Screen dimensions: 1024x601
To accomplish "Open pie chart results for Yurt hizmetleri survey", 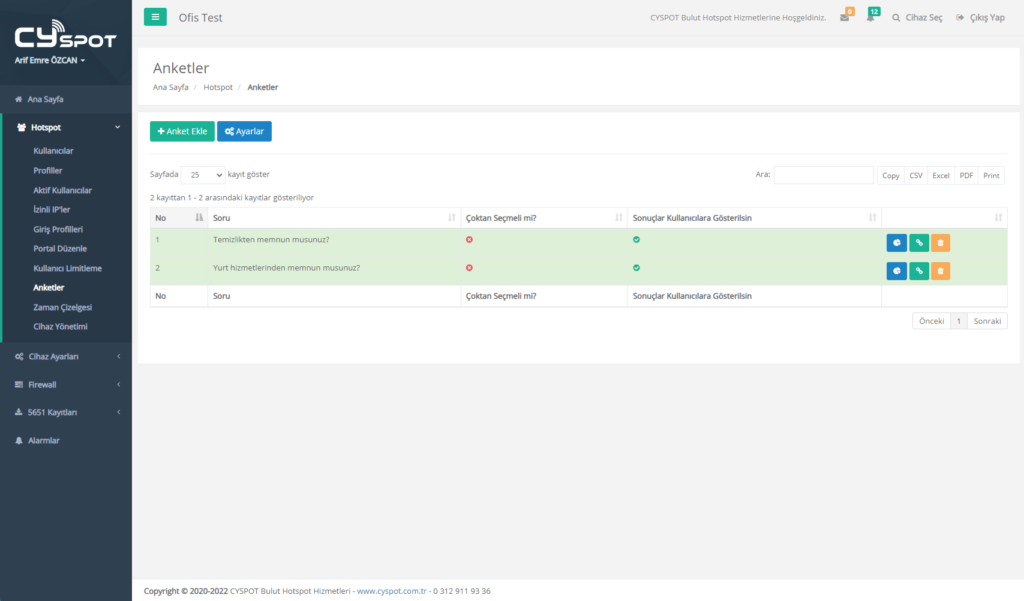I will click(x=896, y=271).
